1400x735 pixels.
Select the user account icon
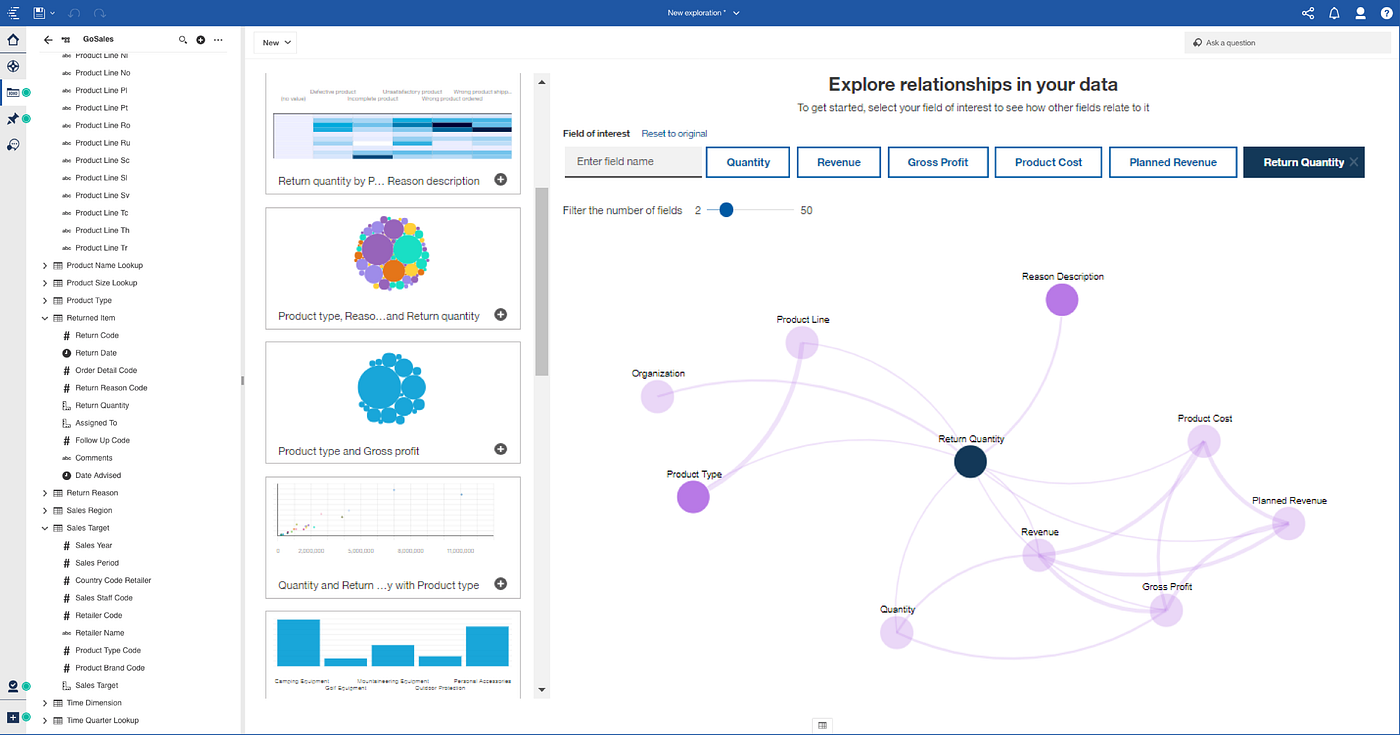click(x=1361, y=13)
